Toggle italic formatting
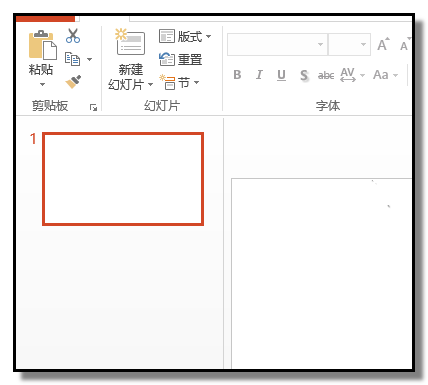 pyautogui.click(x=259, y=75)
